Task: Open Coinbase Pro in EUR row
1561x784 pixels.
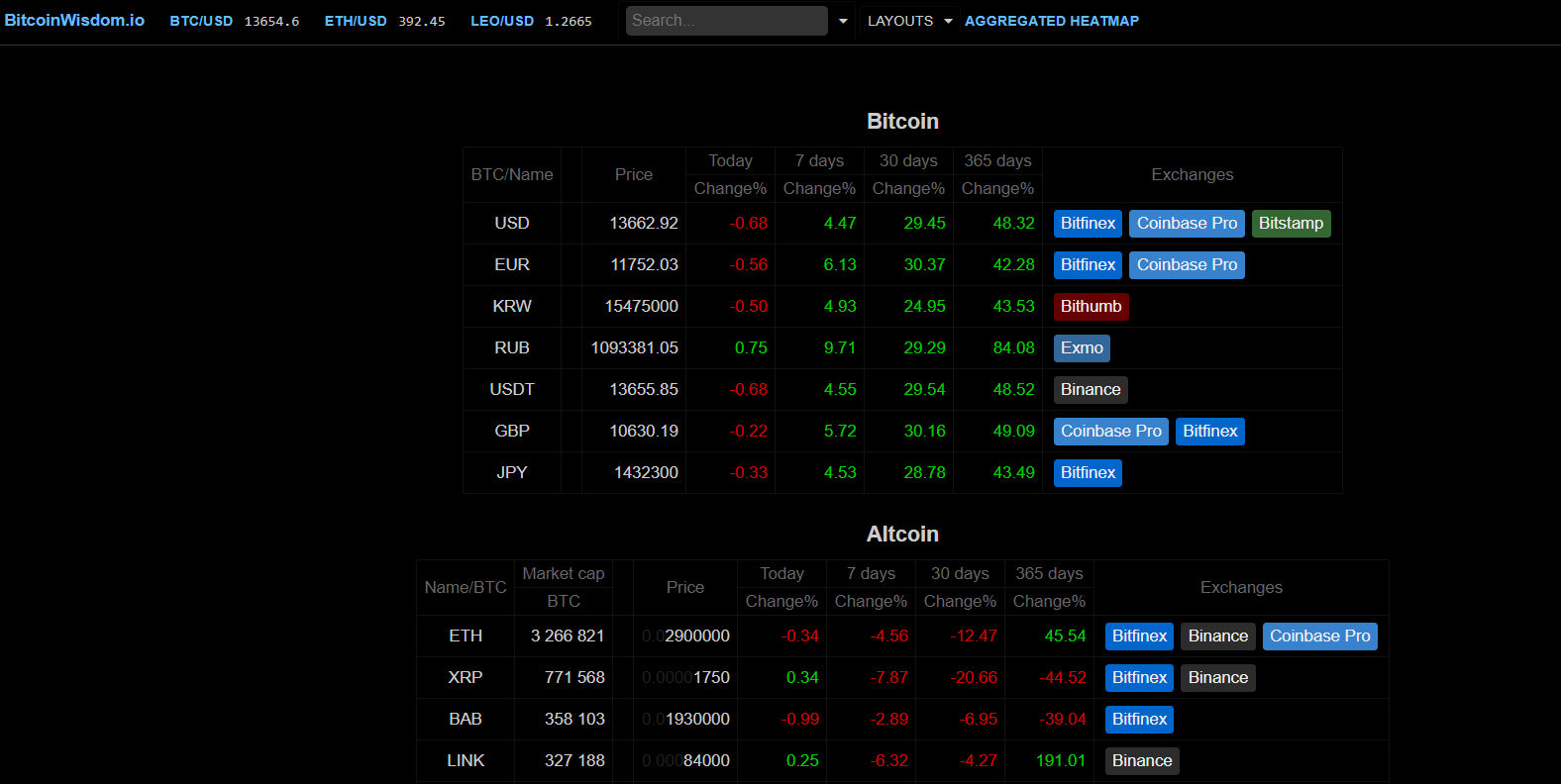Action: tap(1187, 265)
